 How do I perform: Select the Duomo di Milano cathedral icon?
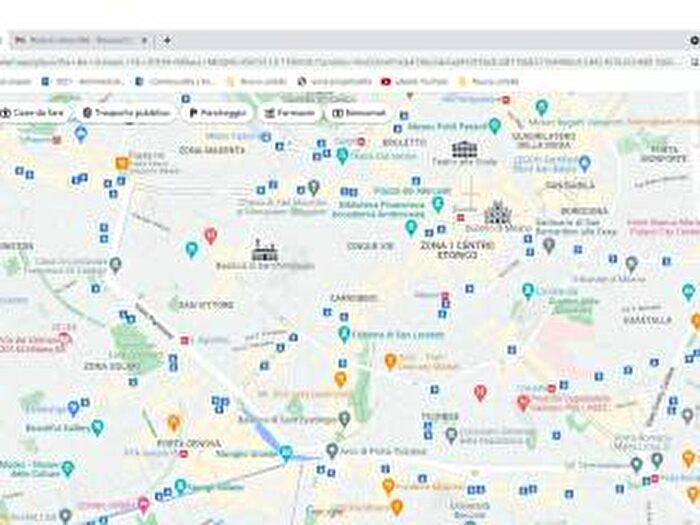click(x=497, y=212)
